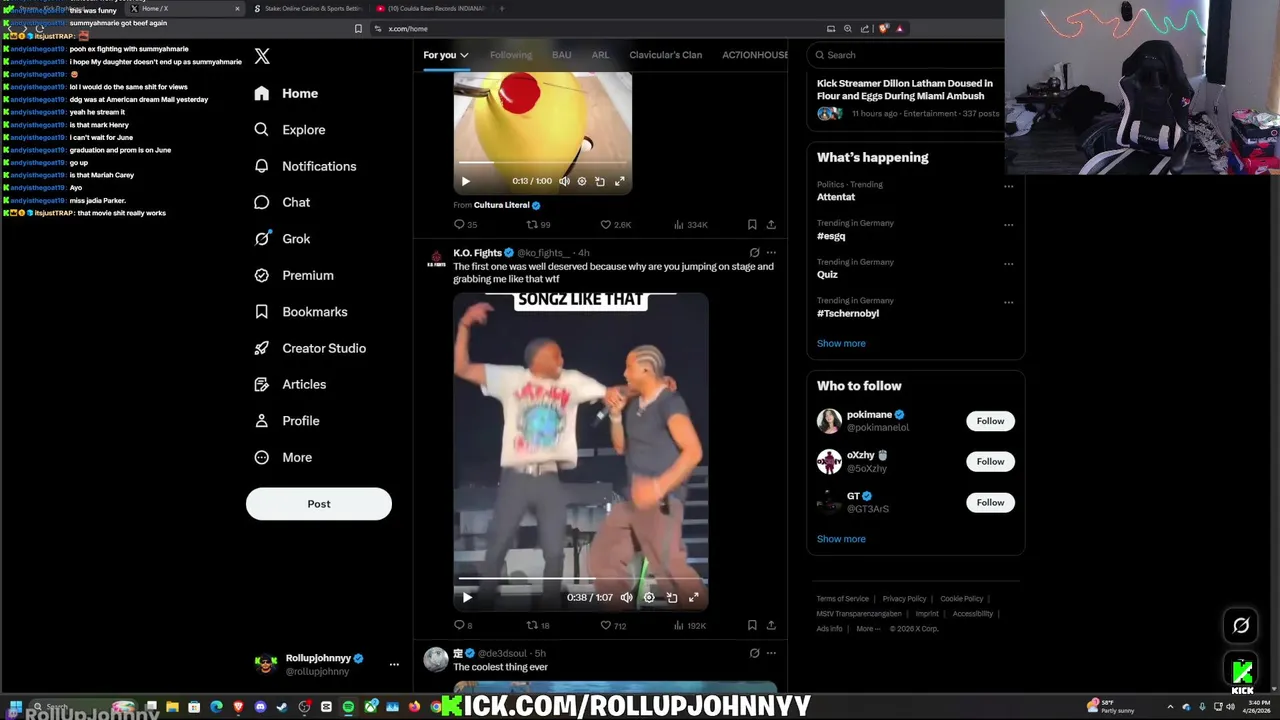This screenshot has width=1280, height=720.
Task: Open more options for #esgq trend
Action: point(1008,225)
